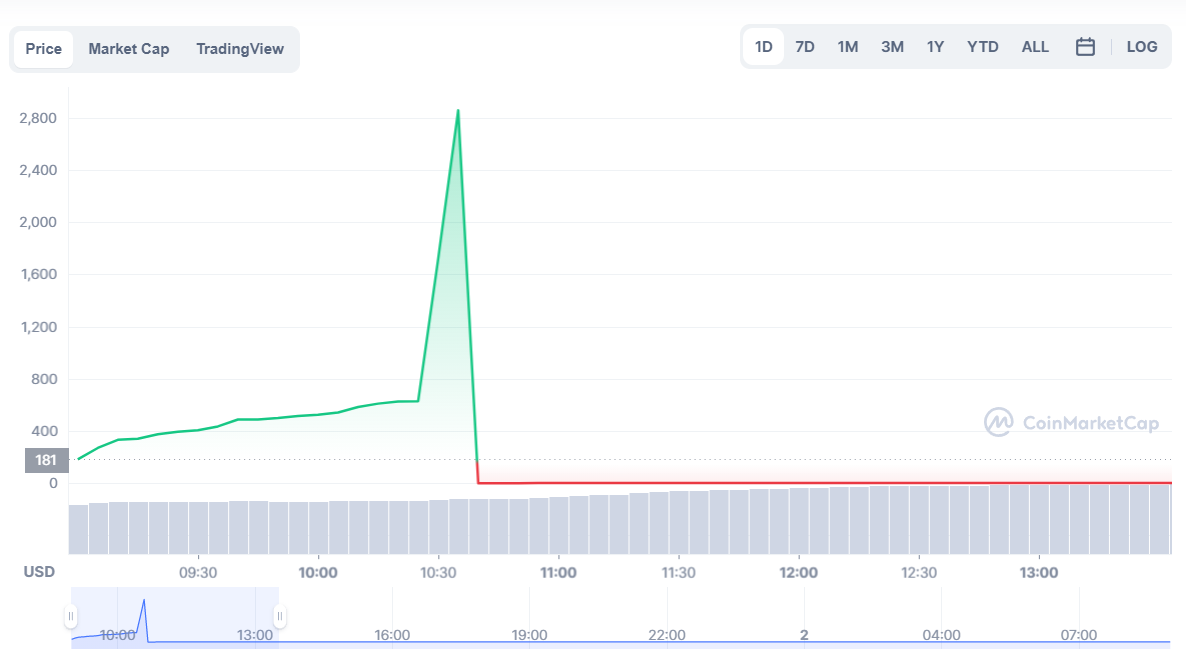Image resolution: width=1186 pixels, height=662 pixels.
Task: Click the mini chart at 19:00
Action: pos(529,636)
